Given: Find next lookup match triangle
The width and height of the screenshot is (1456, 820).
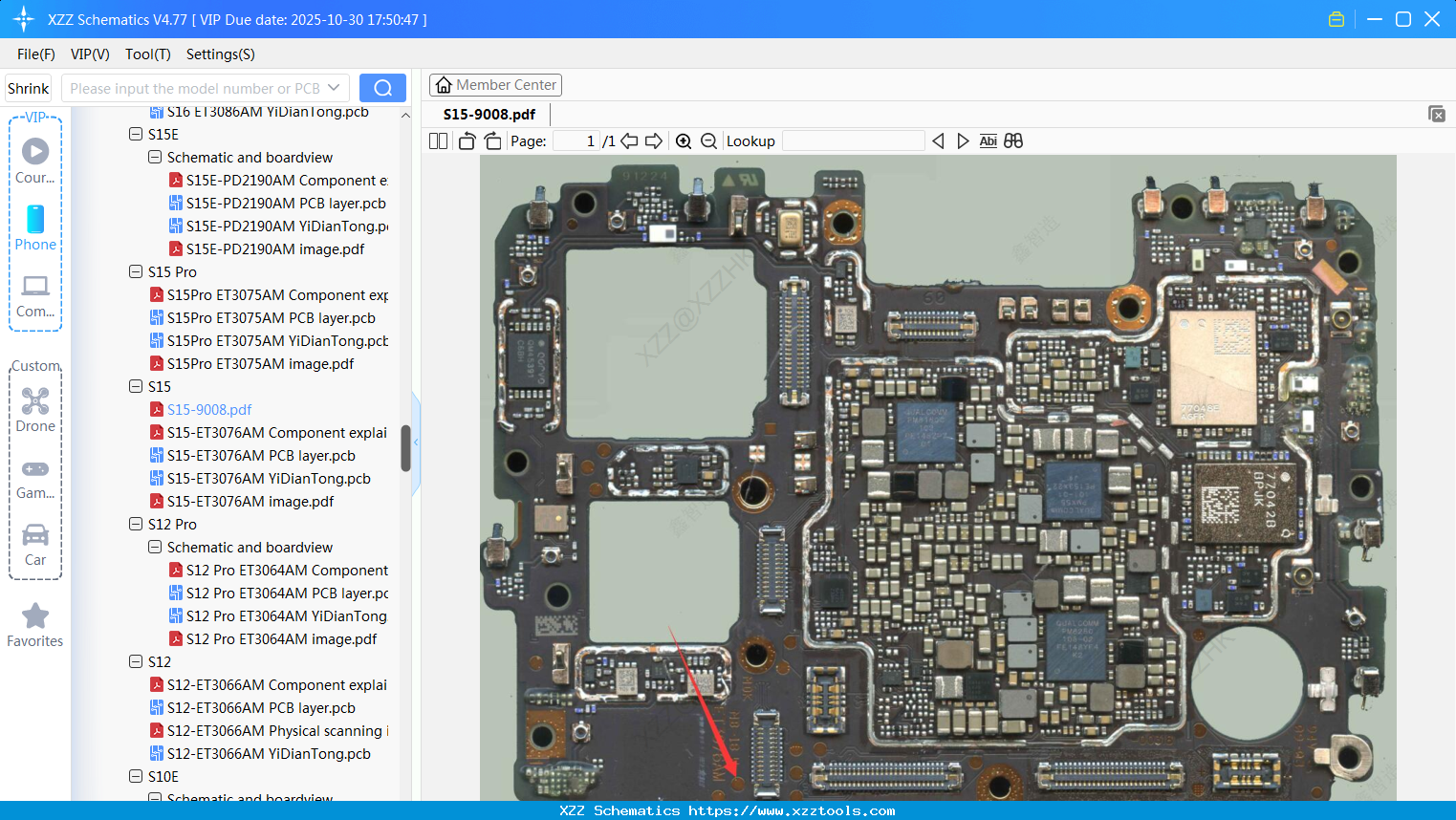Looking at the screenshot, I should tap(963, 141).
